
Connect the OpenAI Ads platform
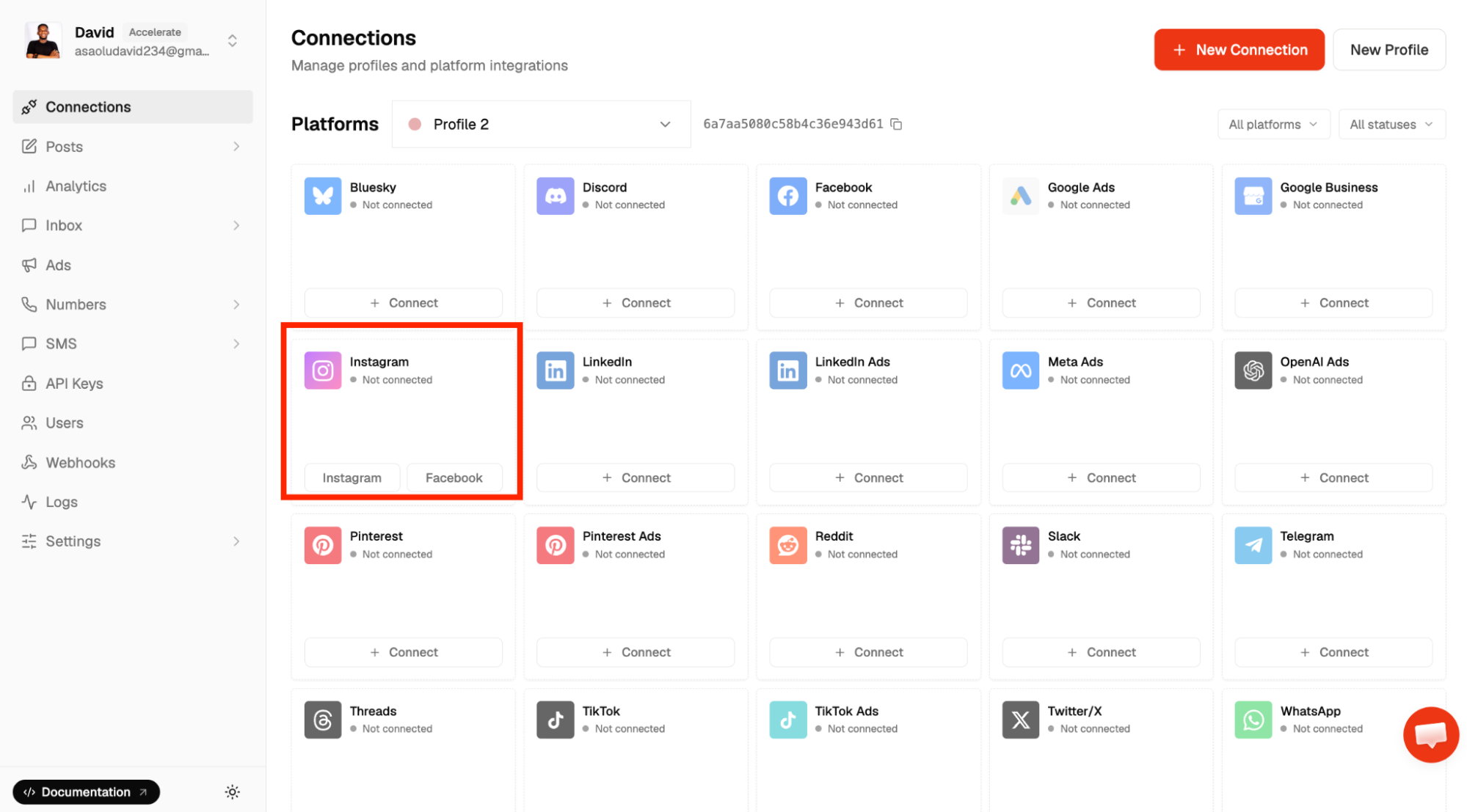[1333, 478]
